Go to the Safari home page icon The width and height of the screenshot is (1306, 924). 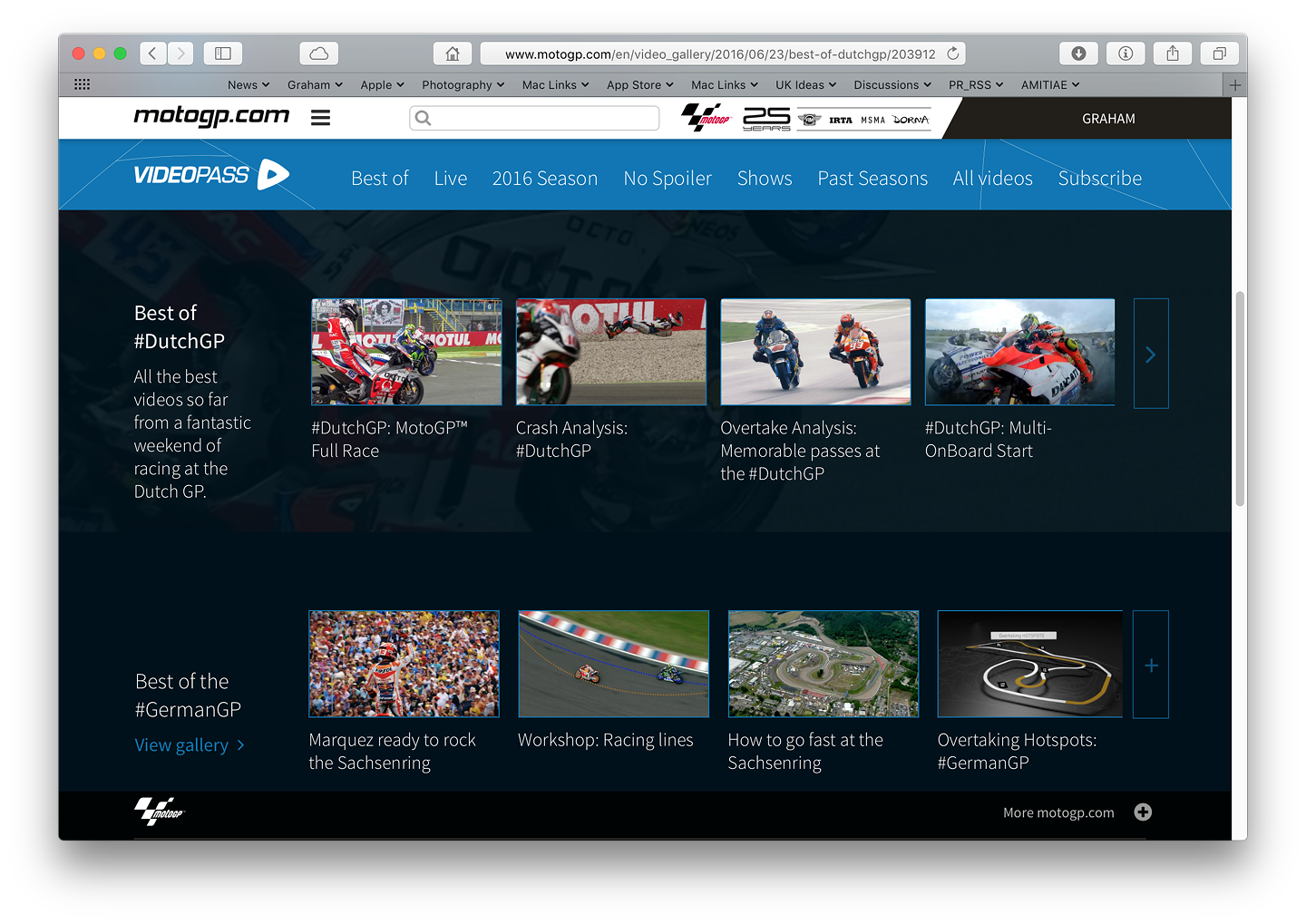pyautogui.click(x=453, y=53)
